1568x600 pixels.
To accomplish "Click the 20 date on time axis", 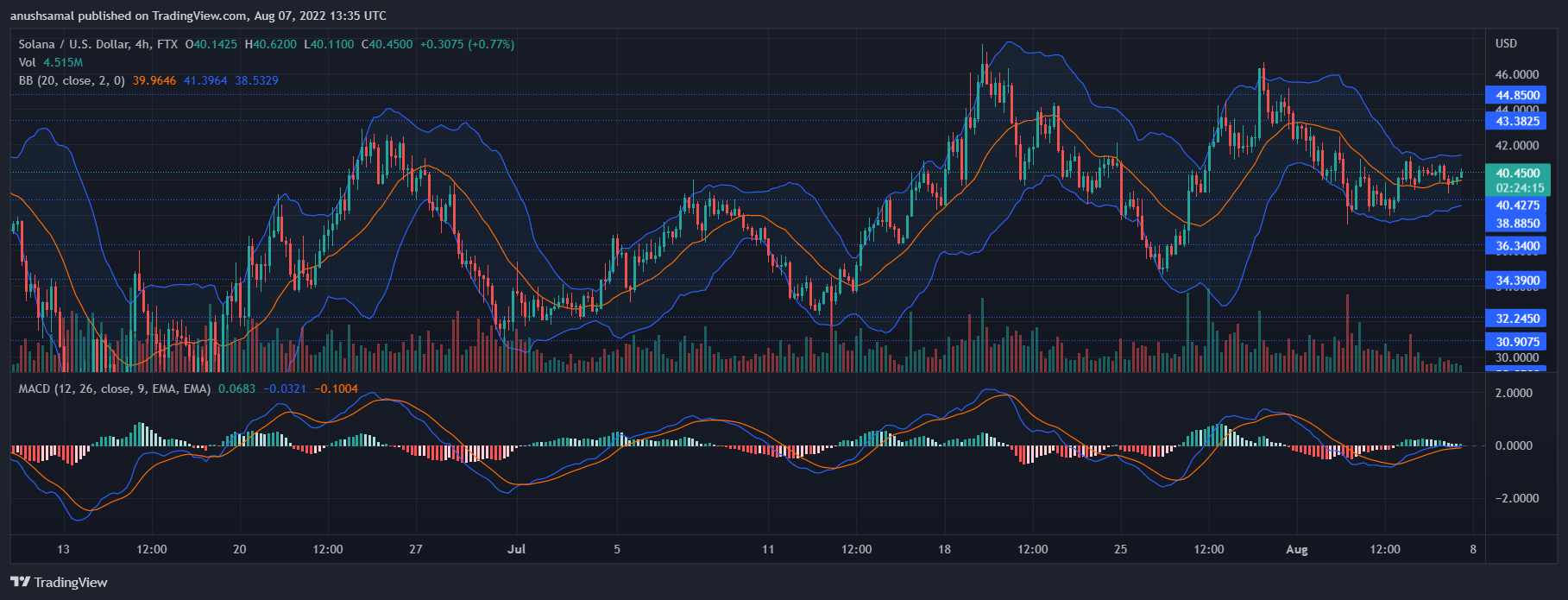I will [240, 549].
